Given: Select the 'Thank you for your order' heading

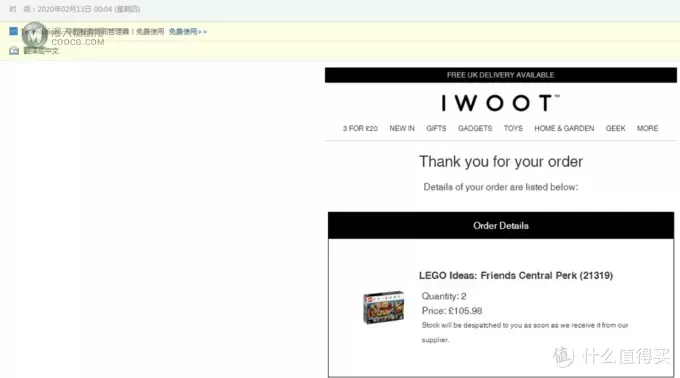Looking at the screenshot, I should pyautogui.click(x=500, y=162).
